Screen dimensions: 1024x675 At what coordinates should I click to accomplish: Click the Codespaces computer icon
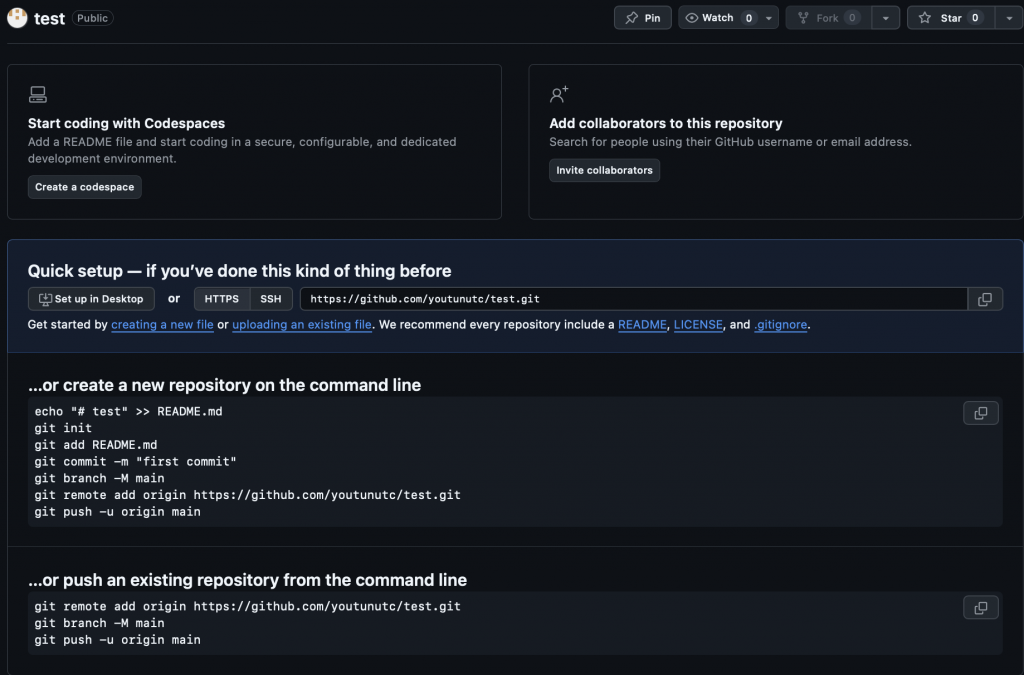click(38, 95)
